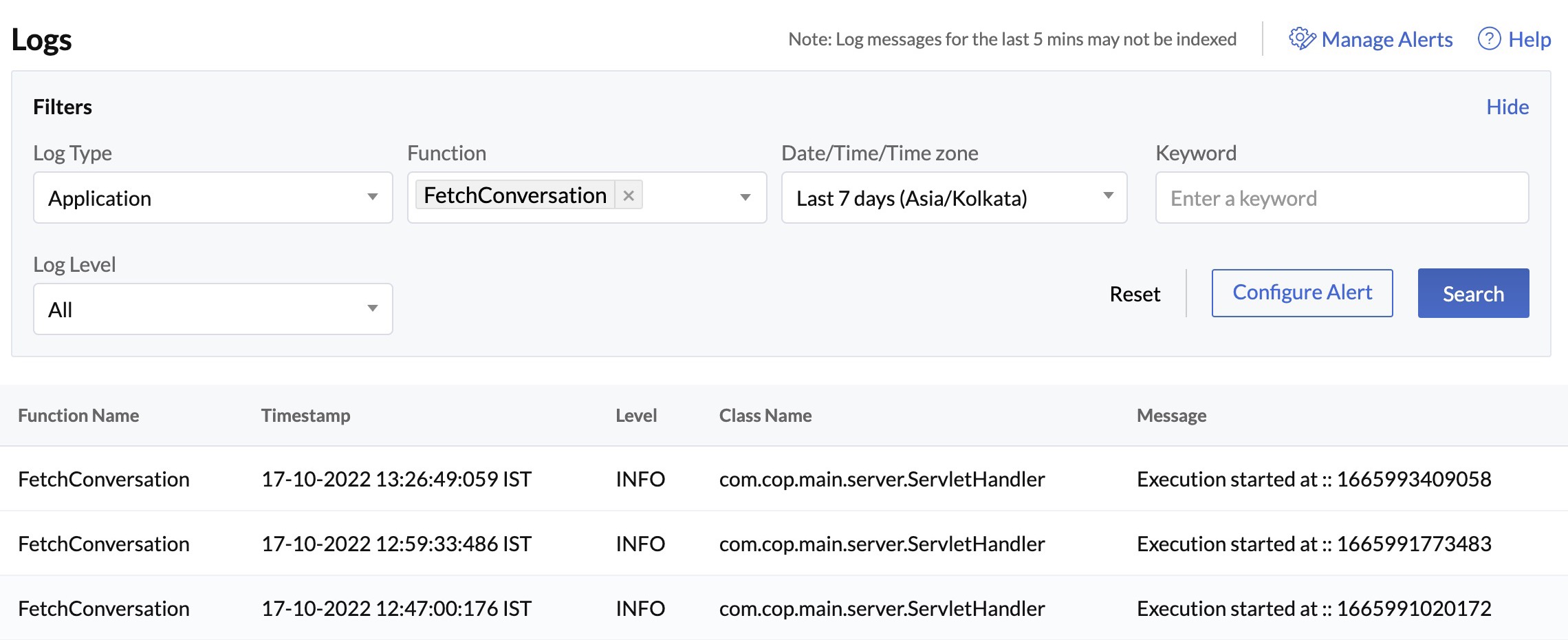Viewport: 1568px width, 640px height.
Task: Click inside the keyword input field
Action: pyautogui.click(x=1341, y=198)
